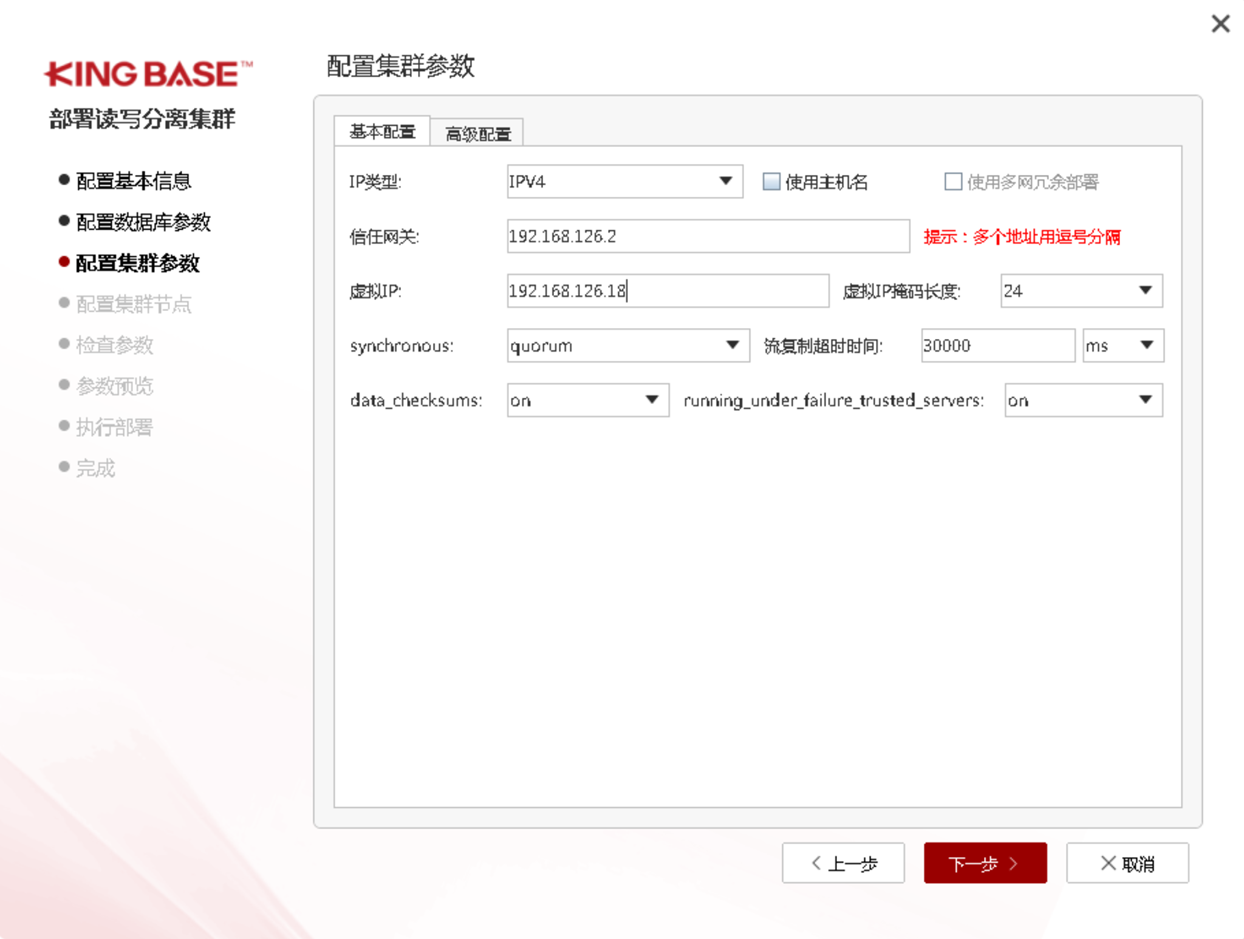Close the installer window with the X

coord(1220,24)
